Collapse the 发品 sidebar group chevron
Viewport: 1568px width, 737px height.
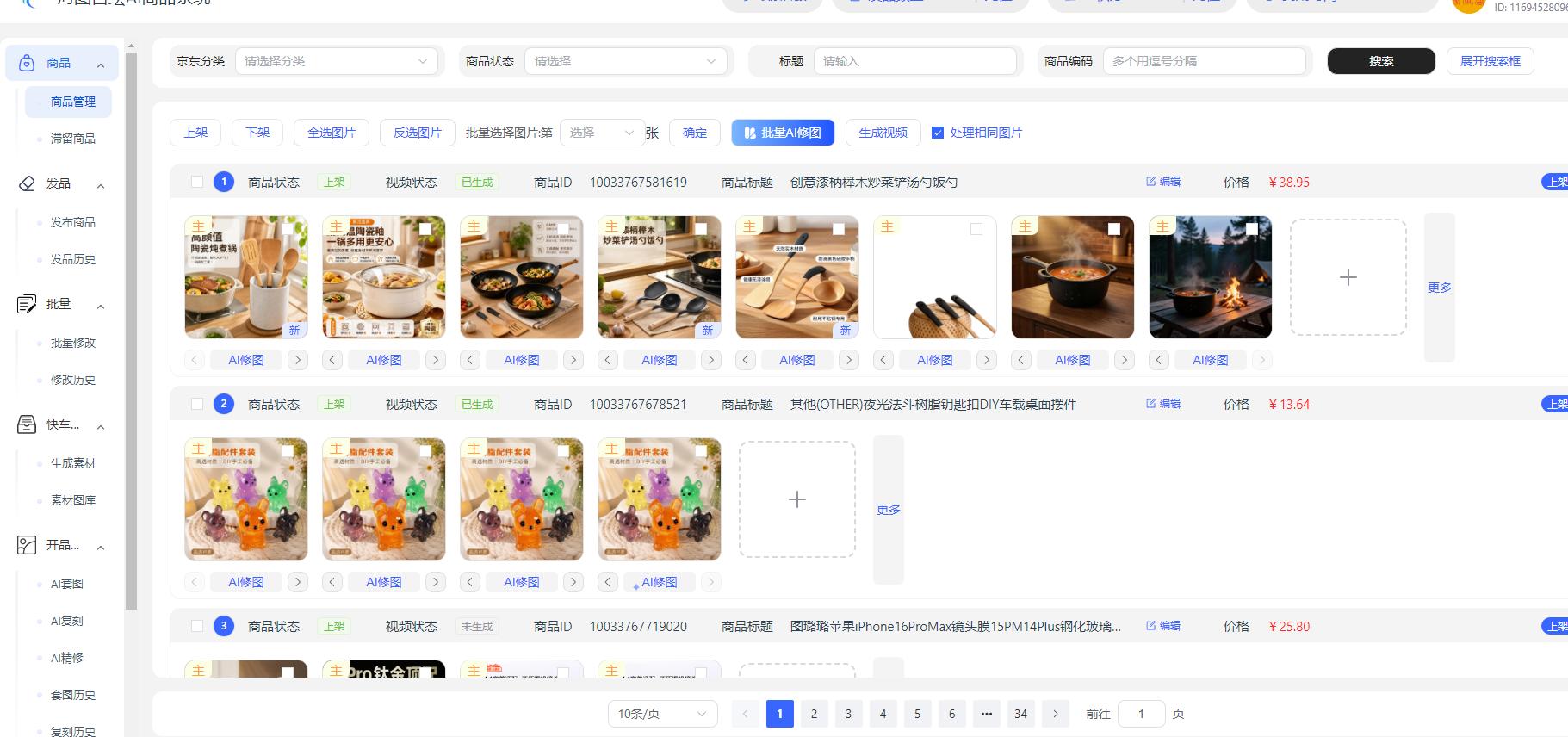pyautogui.click(x=101, y=185)
